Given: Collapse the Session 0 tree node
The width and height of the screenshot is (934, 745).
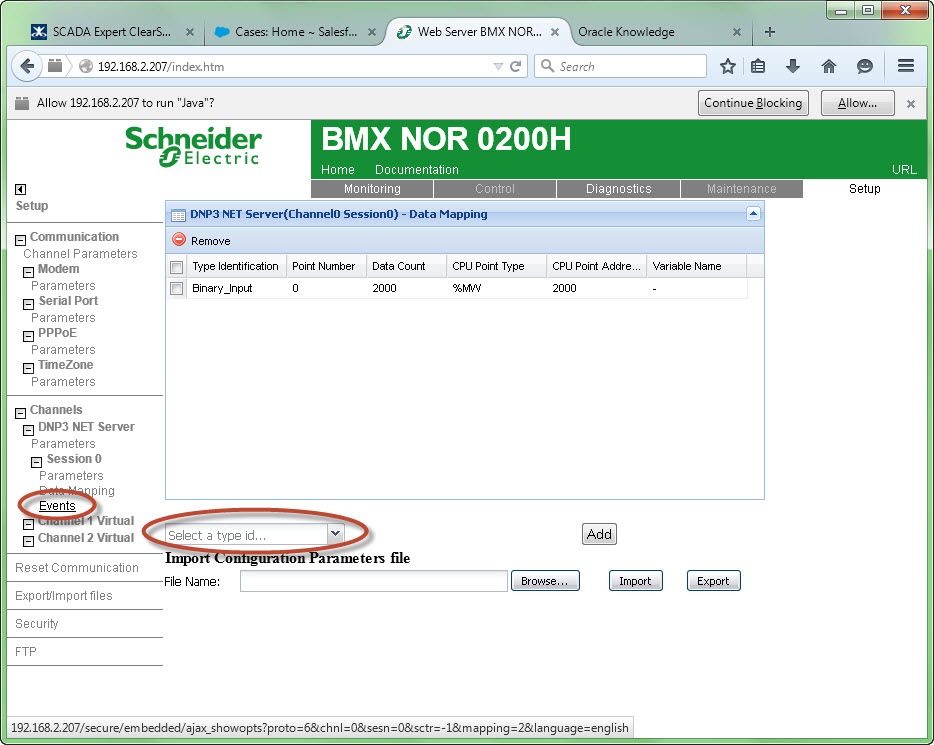Looking at the screenshot, I should (37, 462).
